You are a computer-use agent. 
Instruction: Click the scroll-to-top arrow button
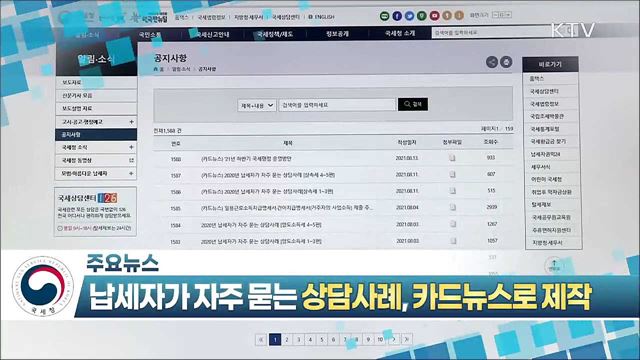(554, 264)
